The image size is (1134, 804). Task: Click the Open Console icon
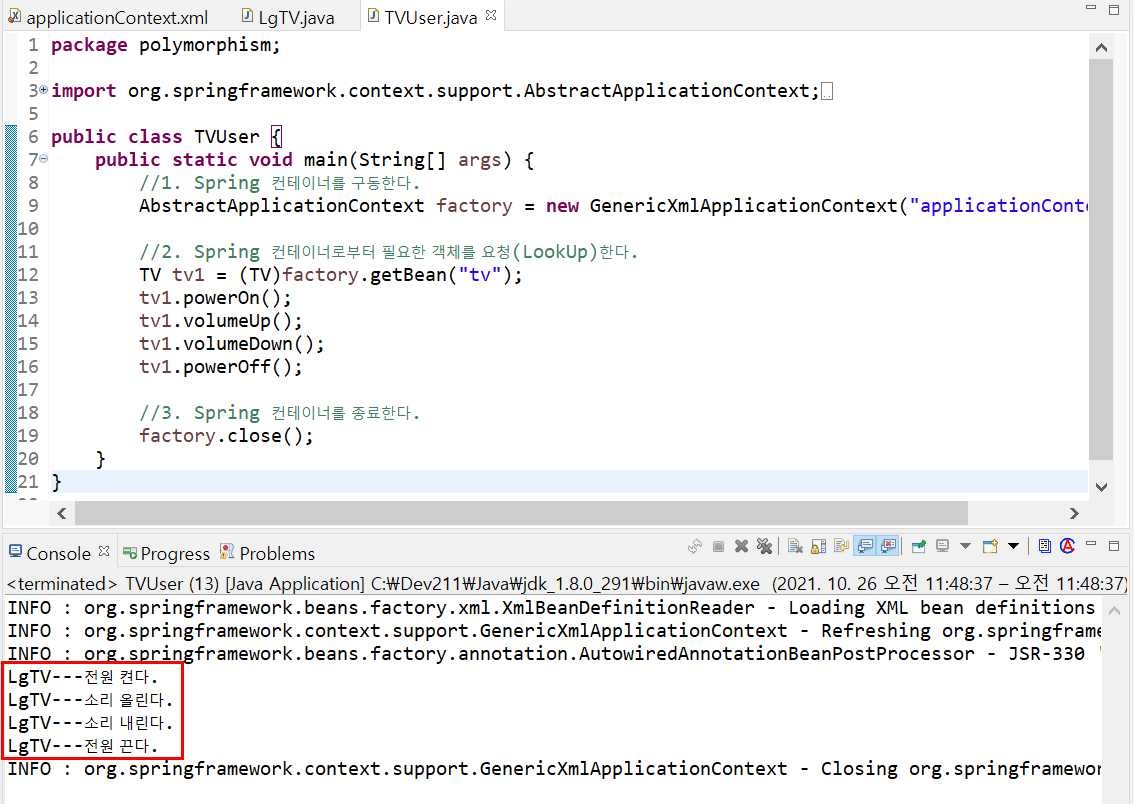point(990,547)
